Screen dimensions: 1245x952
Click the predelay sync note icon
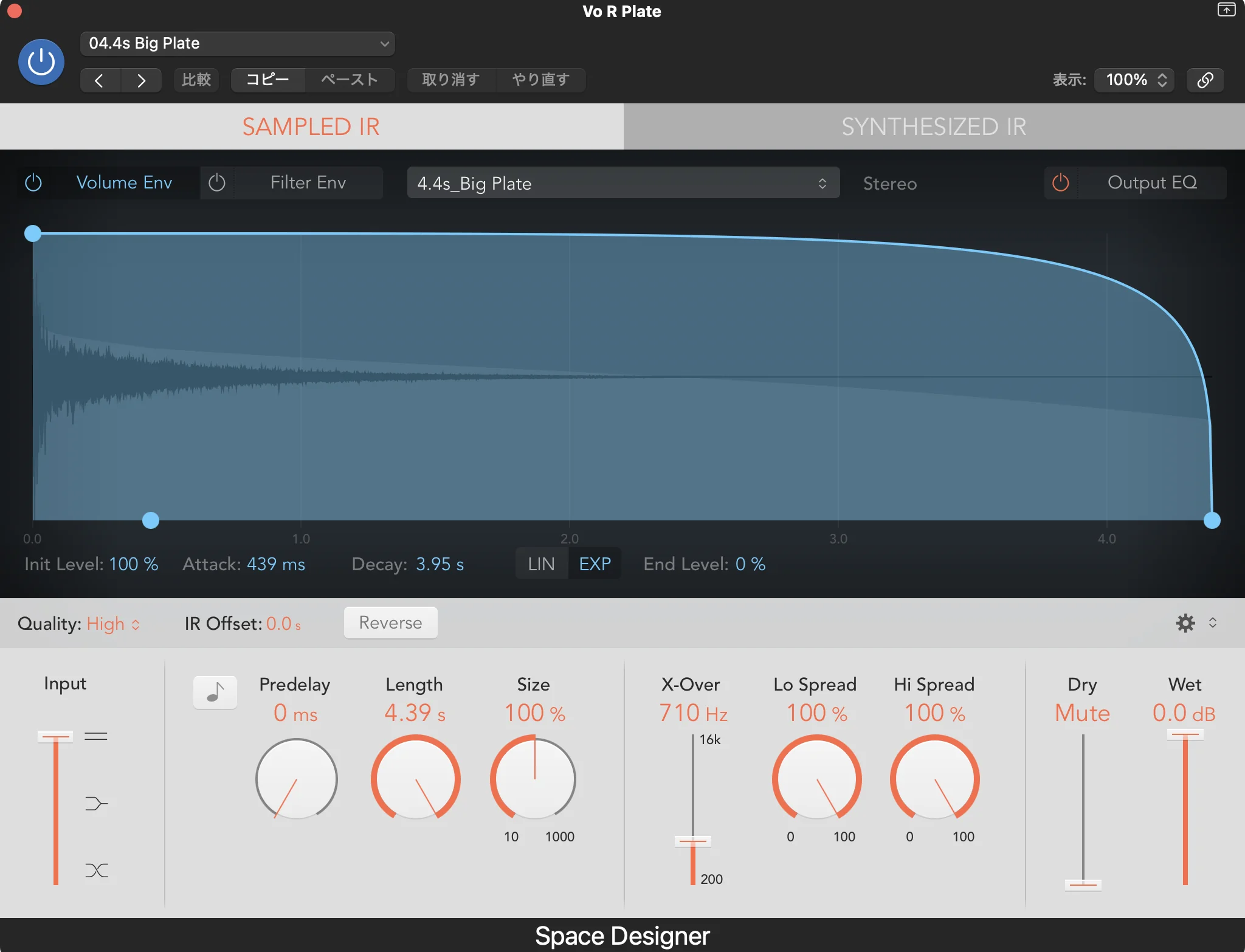215,692
